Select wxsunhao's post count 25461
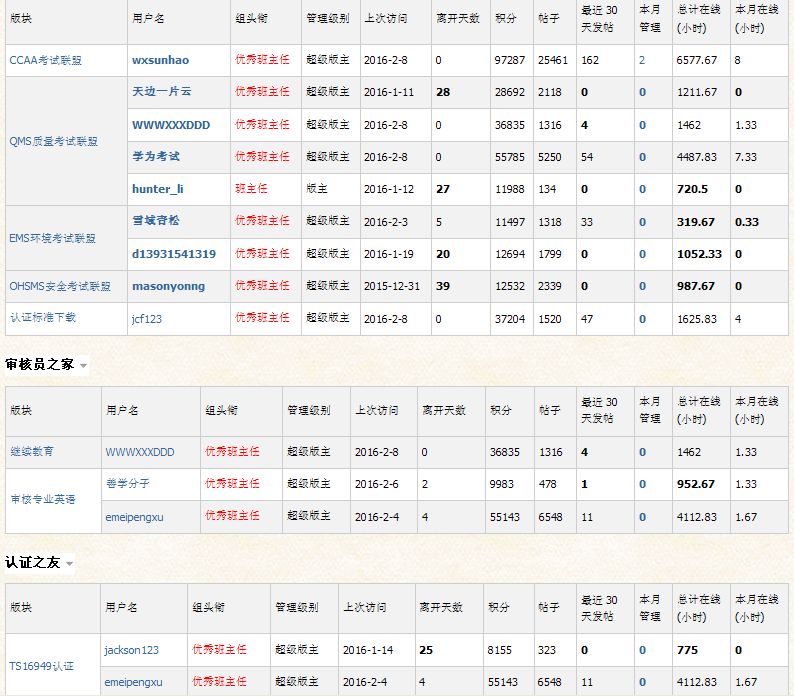 553,60
